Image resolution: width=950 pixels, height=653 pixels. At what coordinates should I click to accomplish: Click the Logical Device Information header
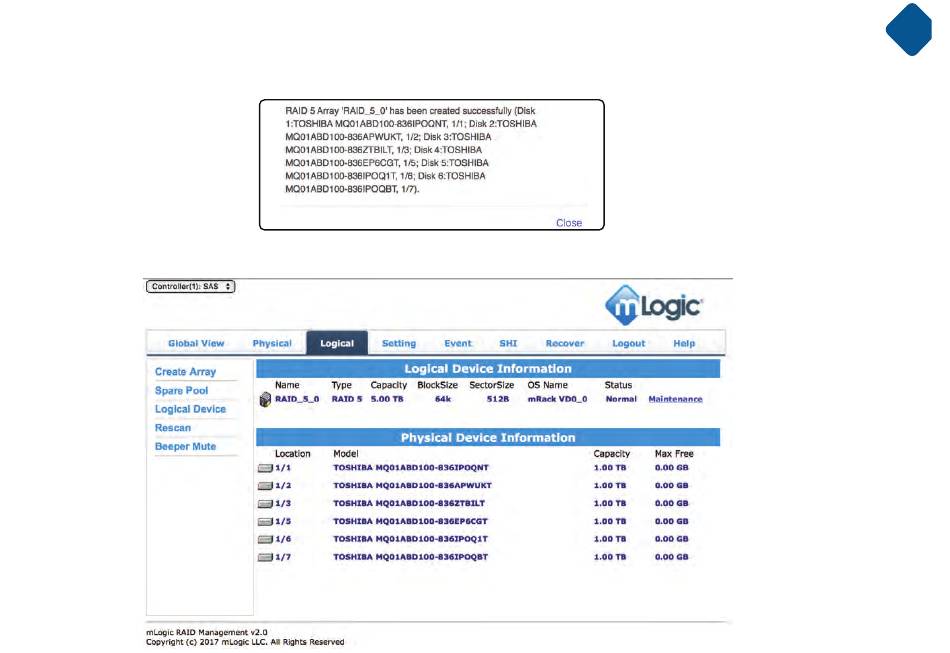coord(488,369)
